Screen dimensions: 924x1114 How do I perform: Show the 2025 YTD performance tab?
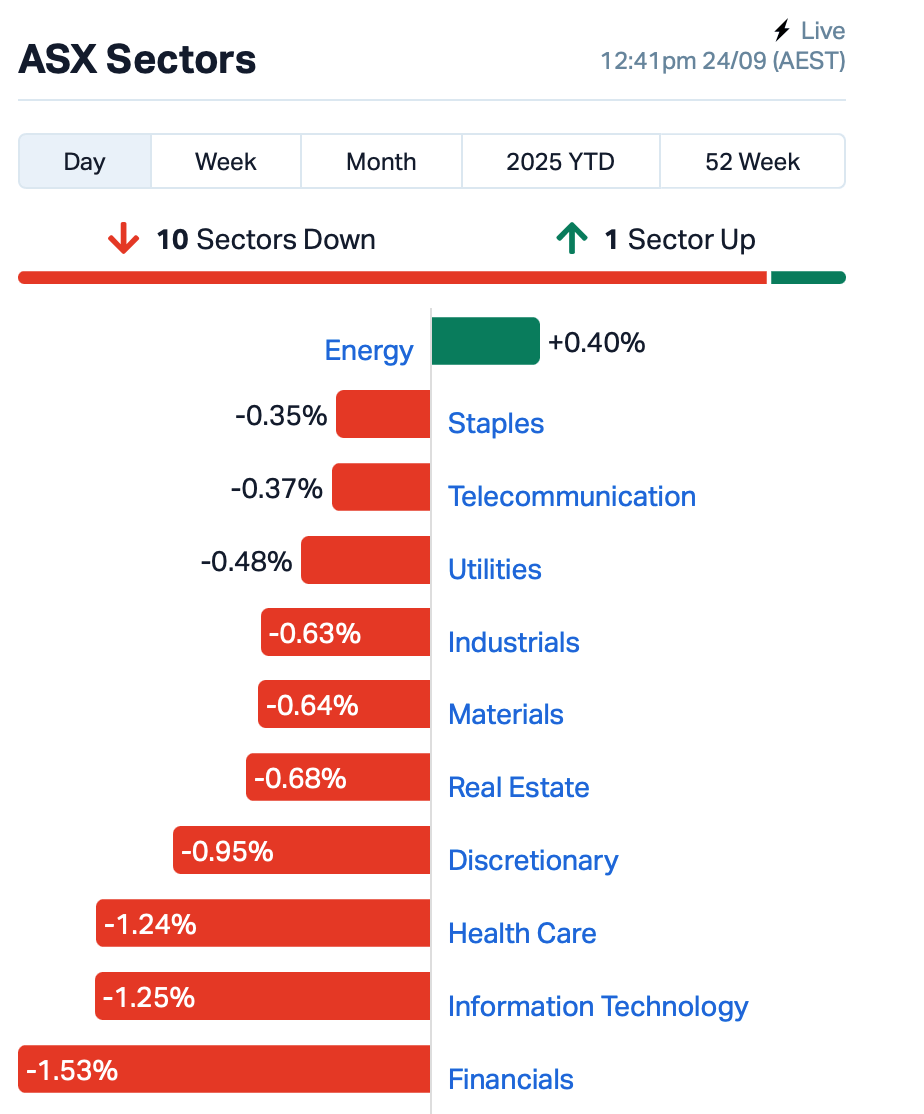(x=560, y=162)
